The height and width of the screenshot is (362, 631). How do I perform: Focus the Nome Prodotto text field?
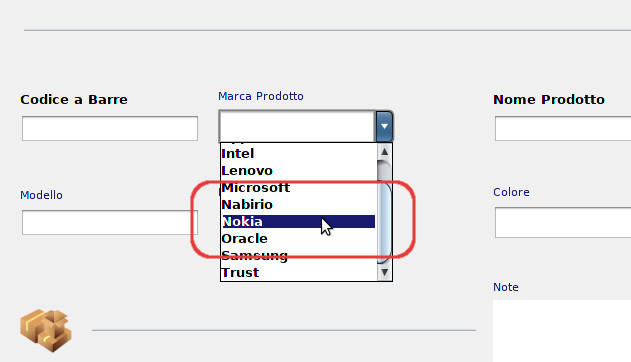[563, 128]
